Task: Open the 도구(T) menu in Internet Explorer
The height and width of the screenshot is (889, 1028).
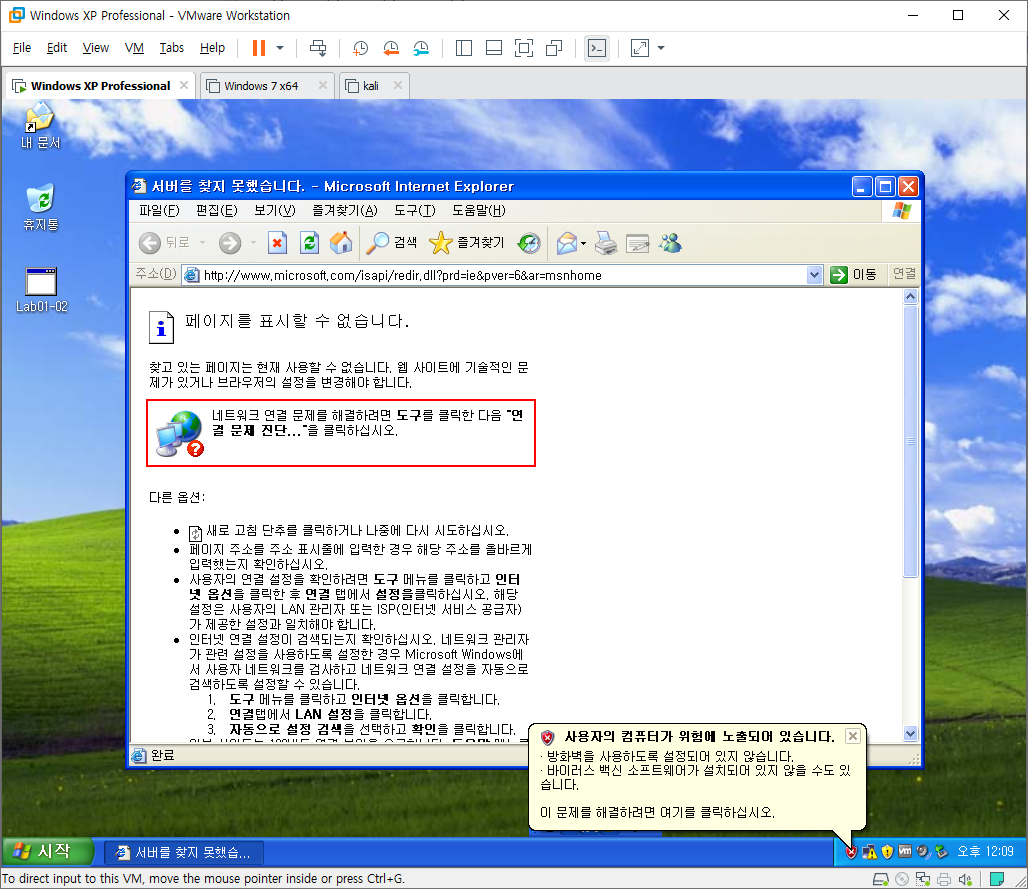Action: [x=415, y=210]
